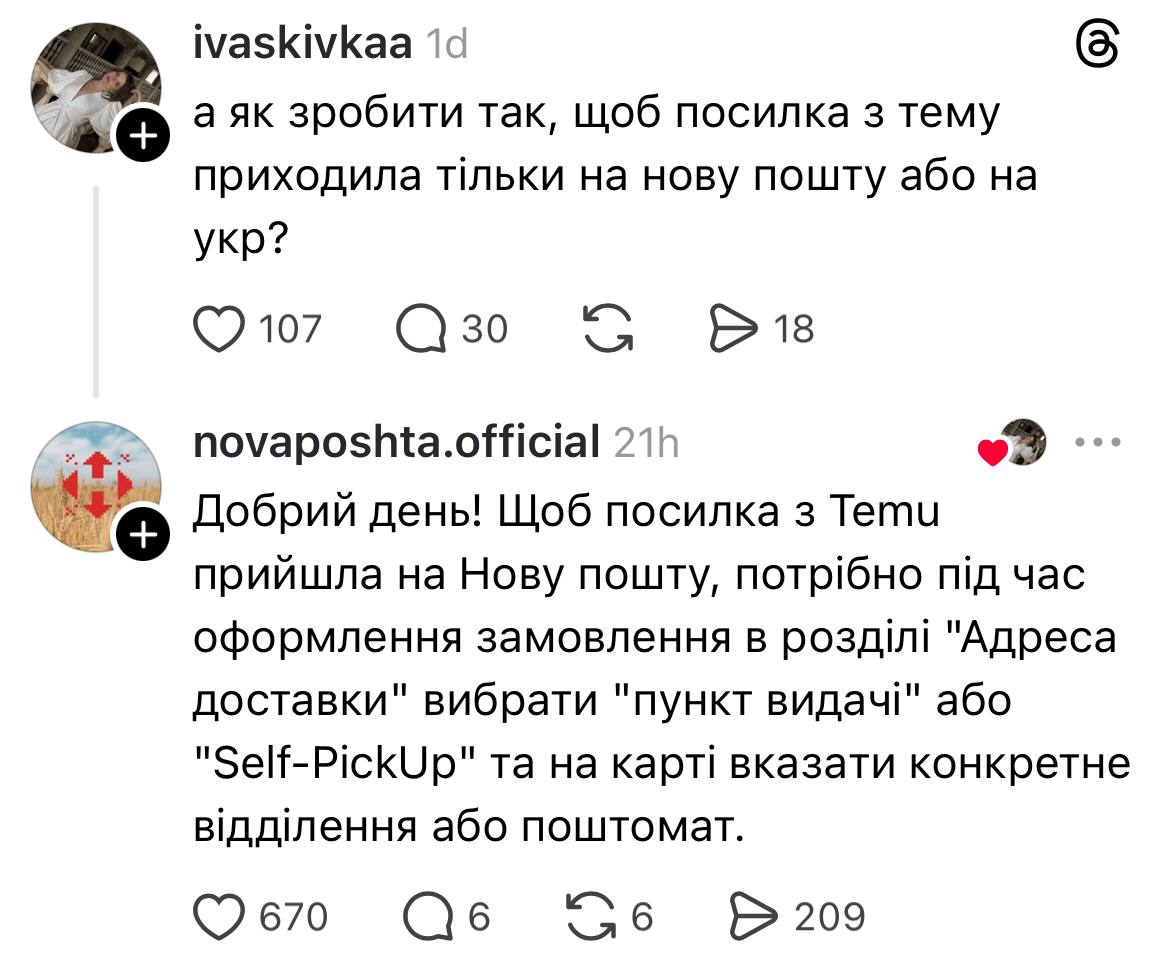Share ivaskivkaa's post via arrow icon

732,329
